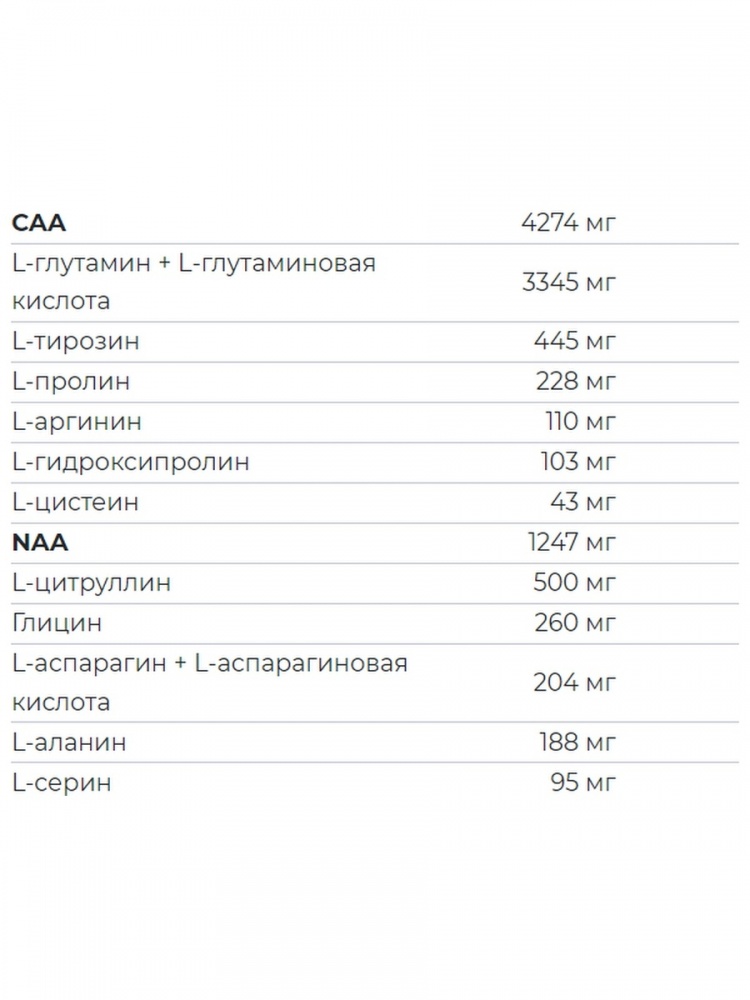750x1000 pixels.
Task: Click the 500 мг amount
Action: 576,582
